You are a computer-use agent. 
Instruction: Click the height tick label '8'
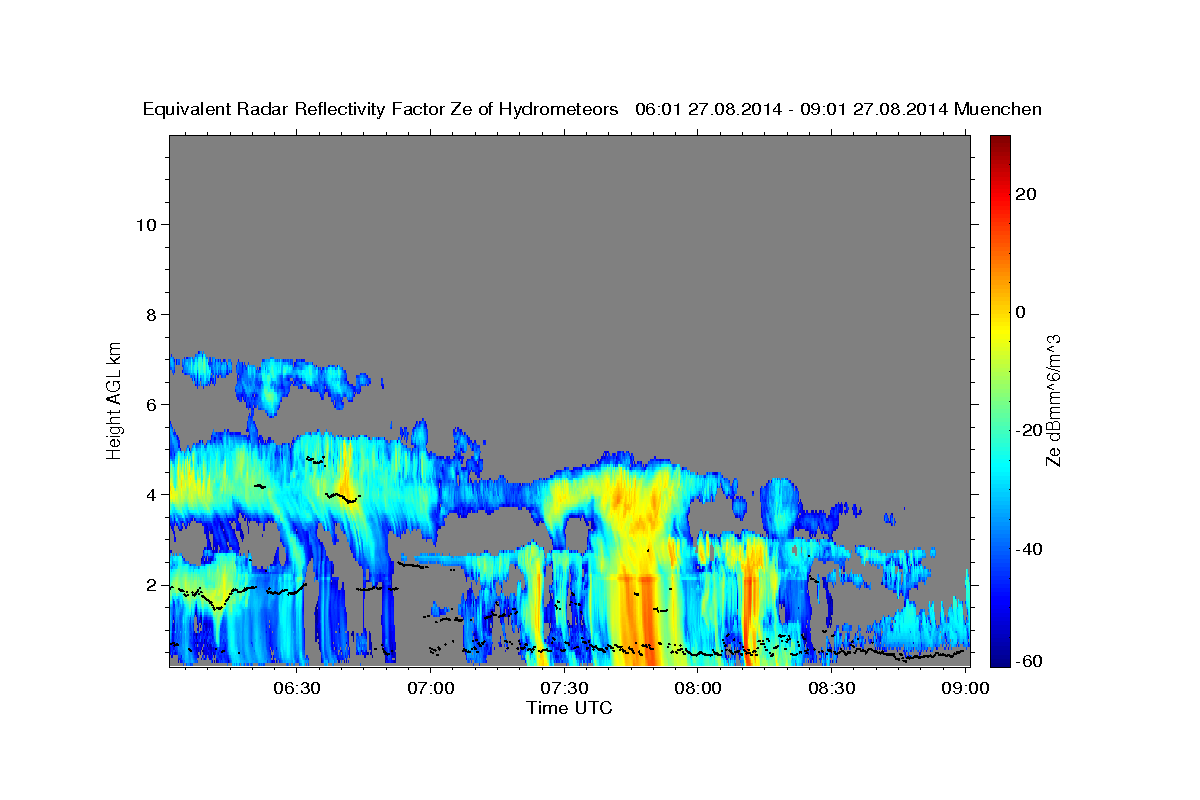[x=153, y=315]
